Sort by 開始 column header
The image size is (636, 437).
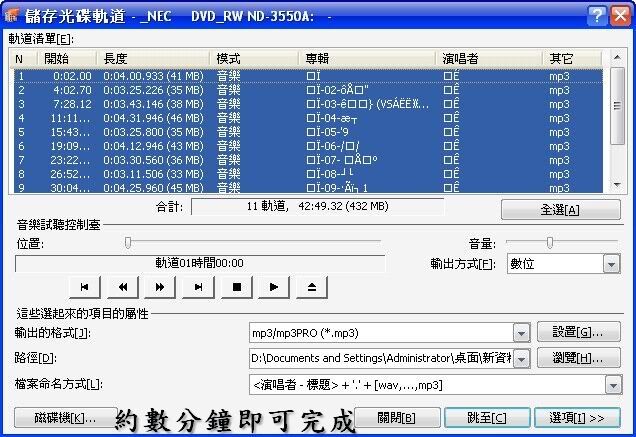click(68, 59)
